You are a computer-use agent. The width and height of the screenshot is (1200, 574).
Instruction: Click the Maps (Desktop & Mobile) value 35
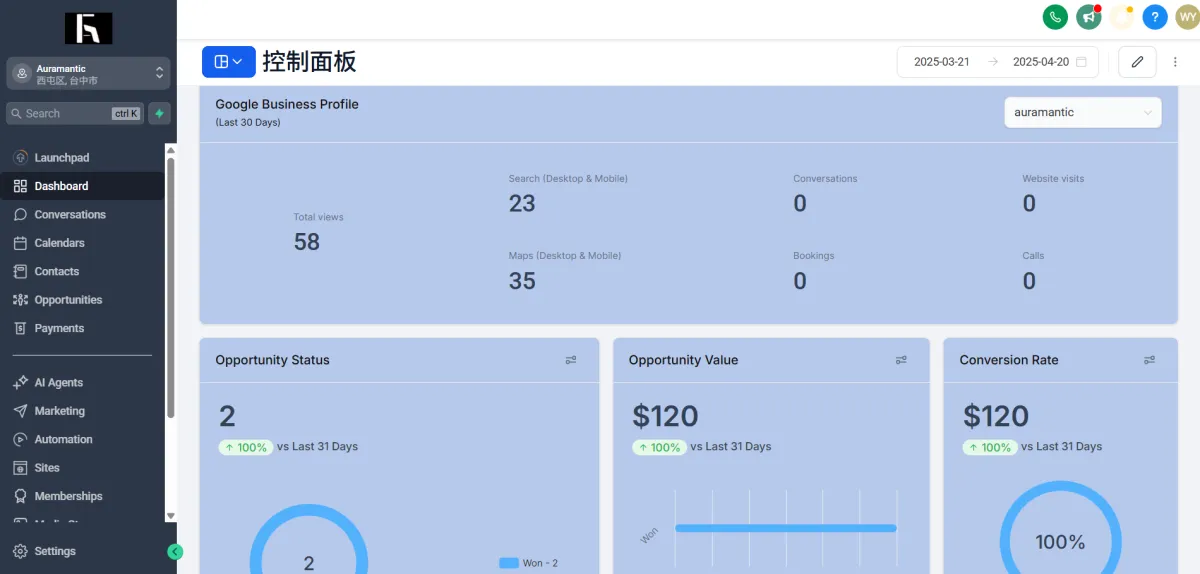[x=522, y=281]
